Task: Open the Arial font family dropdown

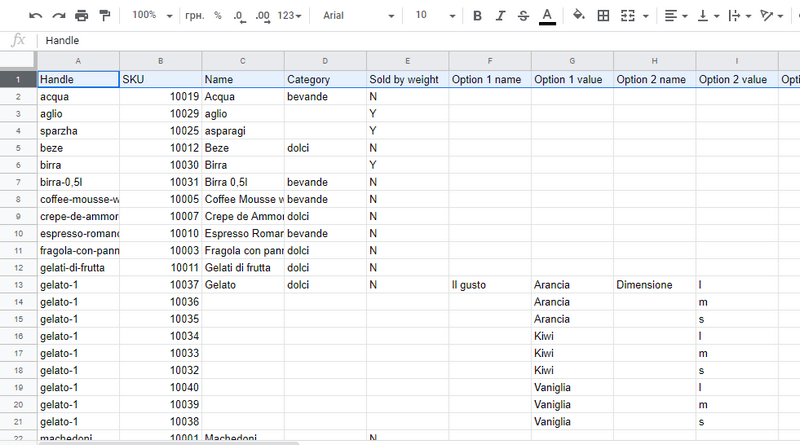Action: [358, 16]
